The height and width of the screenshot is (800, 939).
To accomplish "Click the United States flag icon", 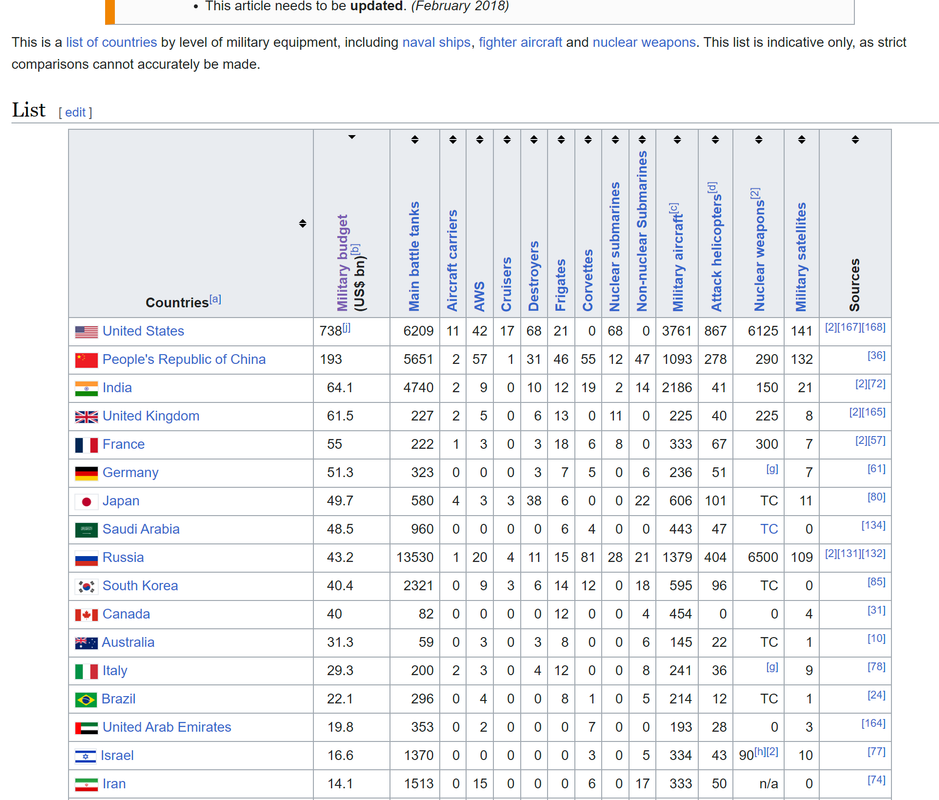I will point(86,332).
